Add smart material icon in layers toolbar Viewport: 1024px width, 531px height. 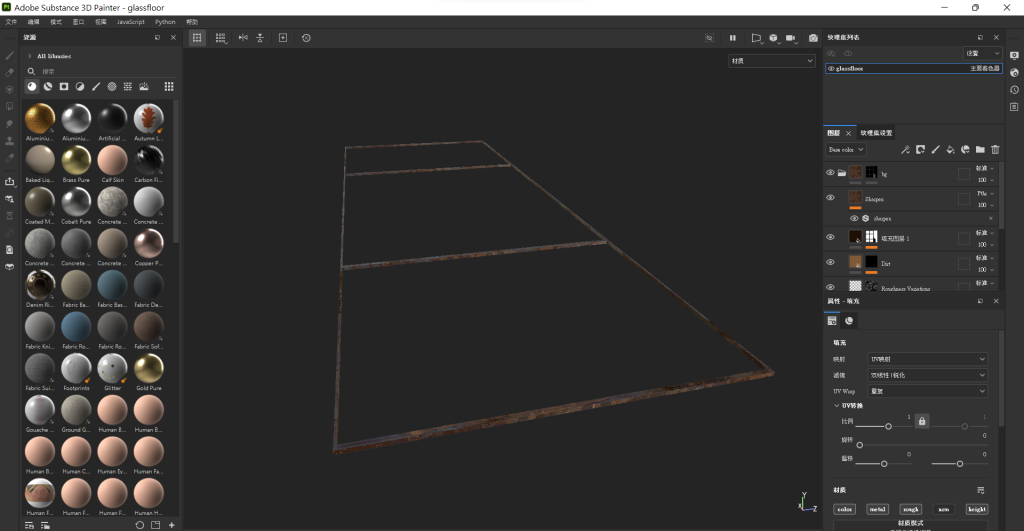(965, 150)
